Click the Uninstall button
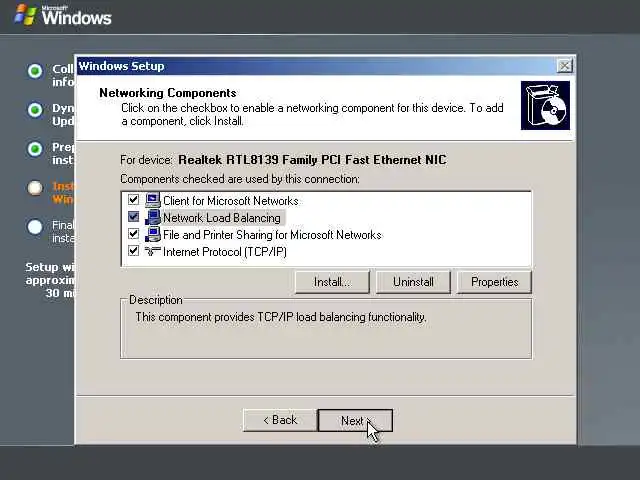Image resolution: width=640 pixels, height=480 pixels. coord(413,282)
